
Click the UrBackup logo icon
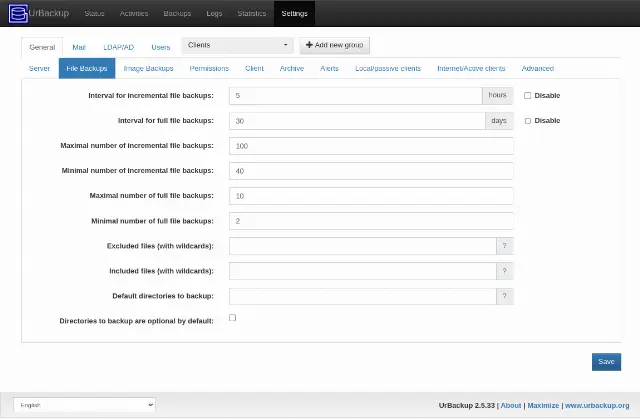[18, 13]
